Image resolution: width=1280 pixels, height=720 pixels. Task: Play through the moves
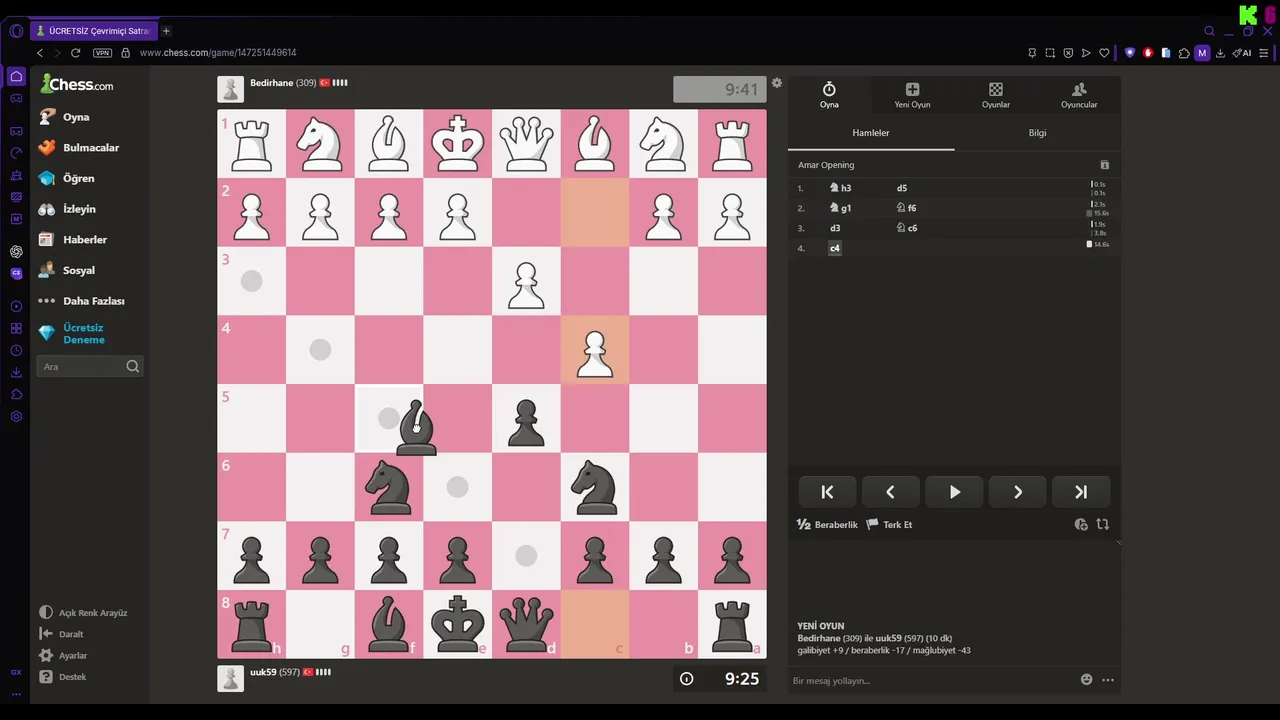tap(954, 492)
